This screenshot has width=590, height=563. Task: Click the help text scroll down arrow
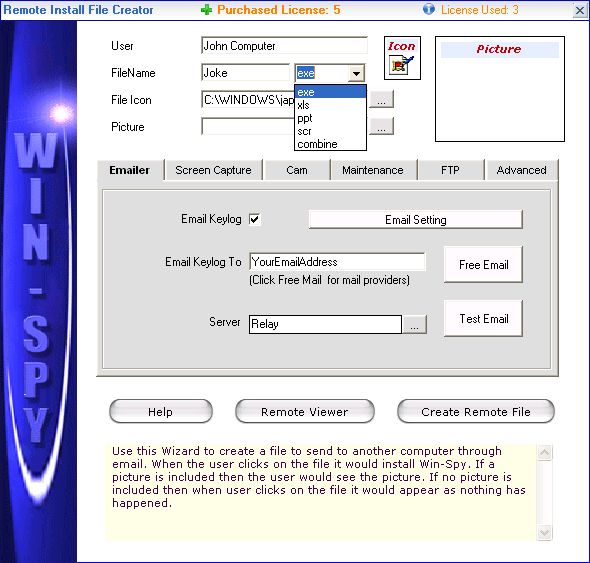coord(545,533)
